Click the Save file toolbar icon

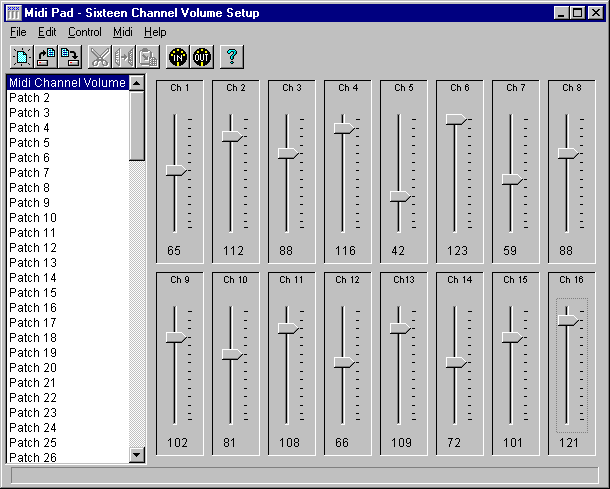point(70,56)
